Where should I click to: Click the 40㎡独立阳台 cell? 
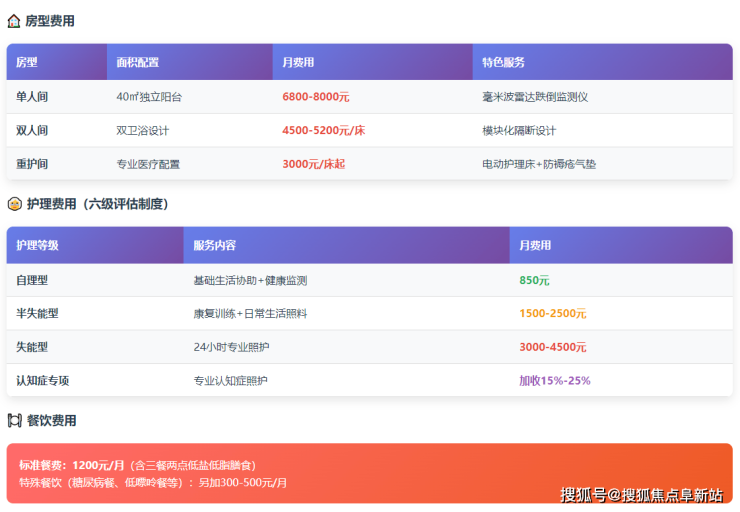pyautogui.click(x=149, y=97)
